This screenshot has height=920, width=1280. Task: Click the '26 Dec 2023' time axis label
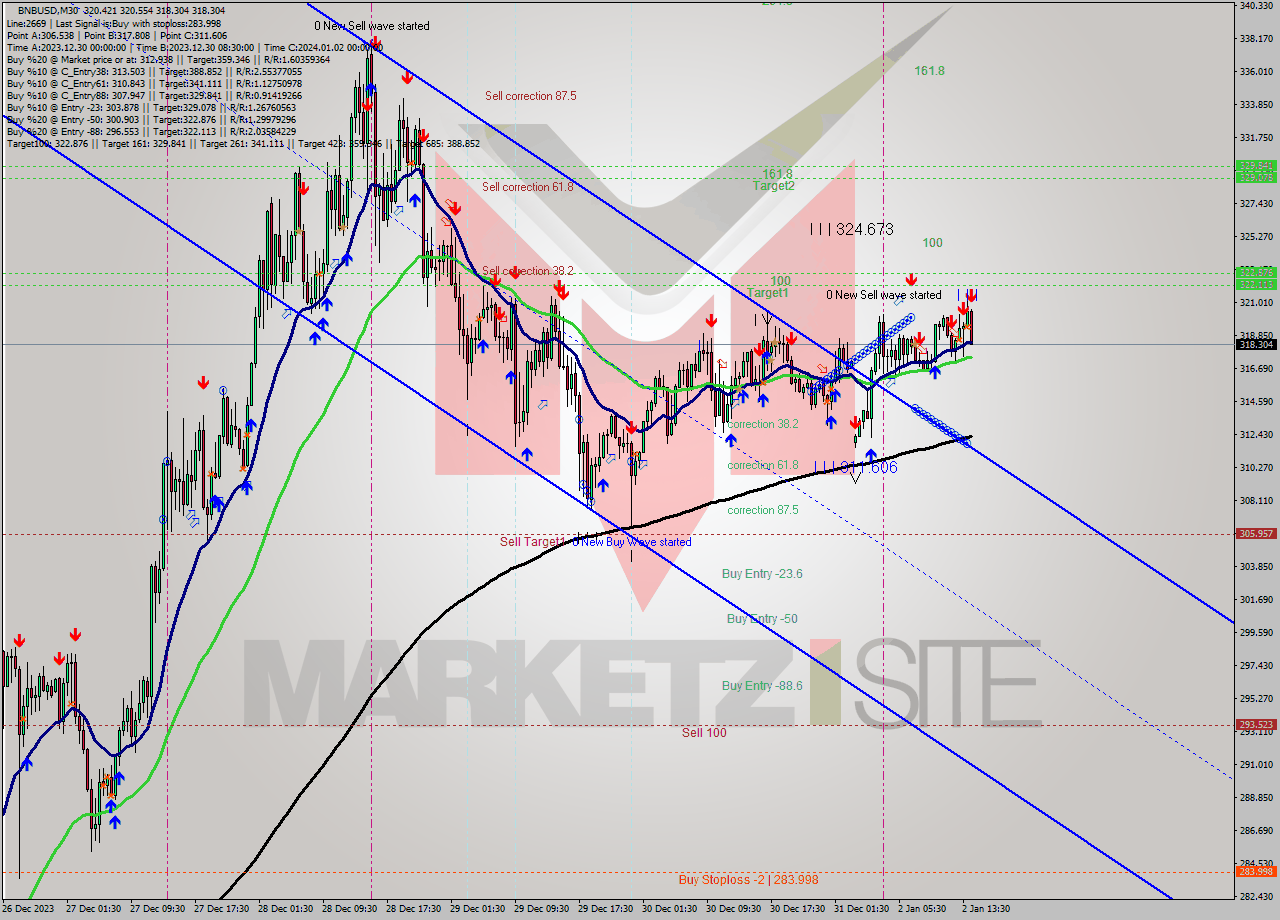(x=28, y=909)
